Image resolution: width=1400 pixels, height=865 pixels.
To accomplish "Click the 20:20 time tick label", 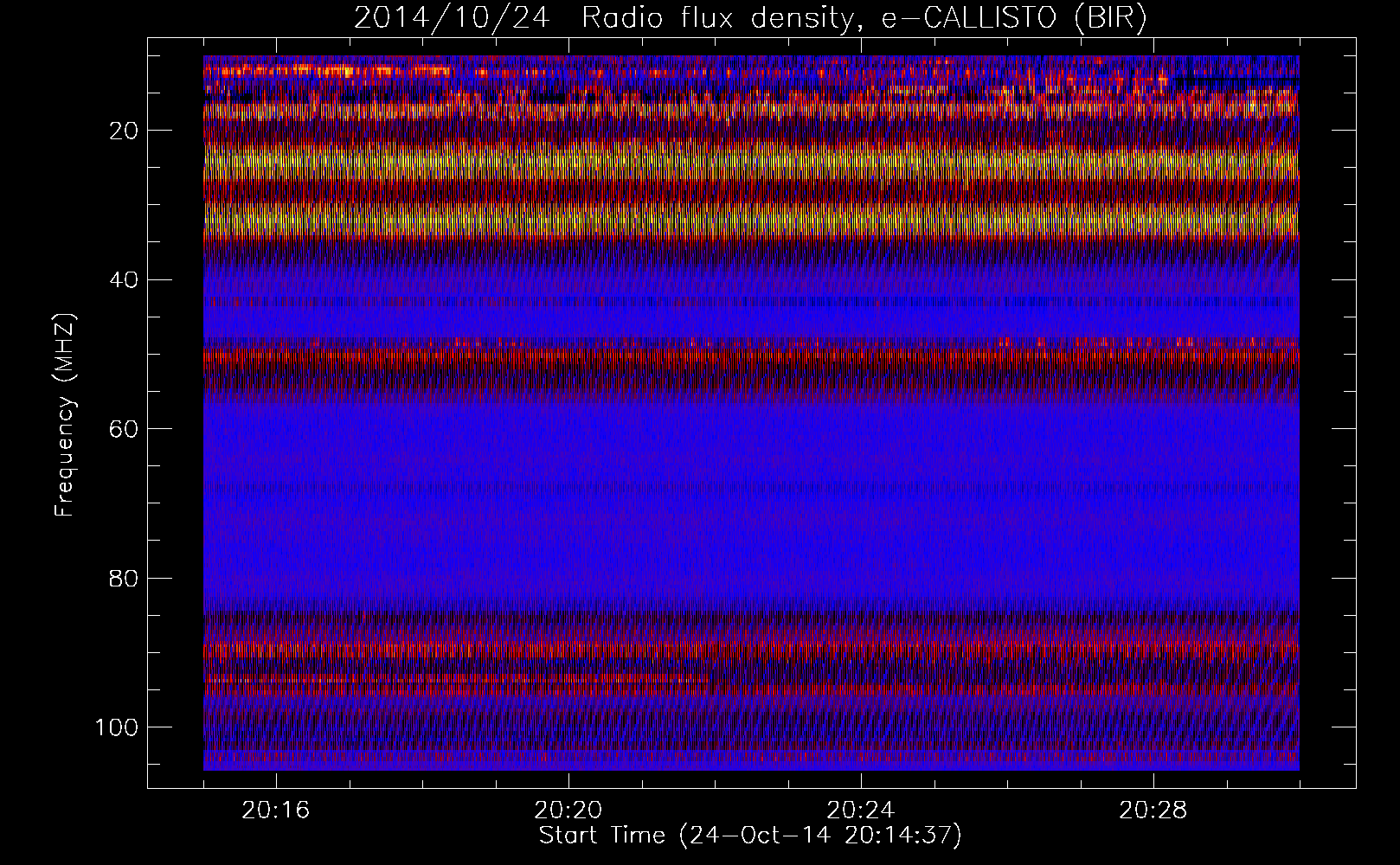I will pyautogui.click(x=568, y=811).
